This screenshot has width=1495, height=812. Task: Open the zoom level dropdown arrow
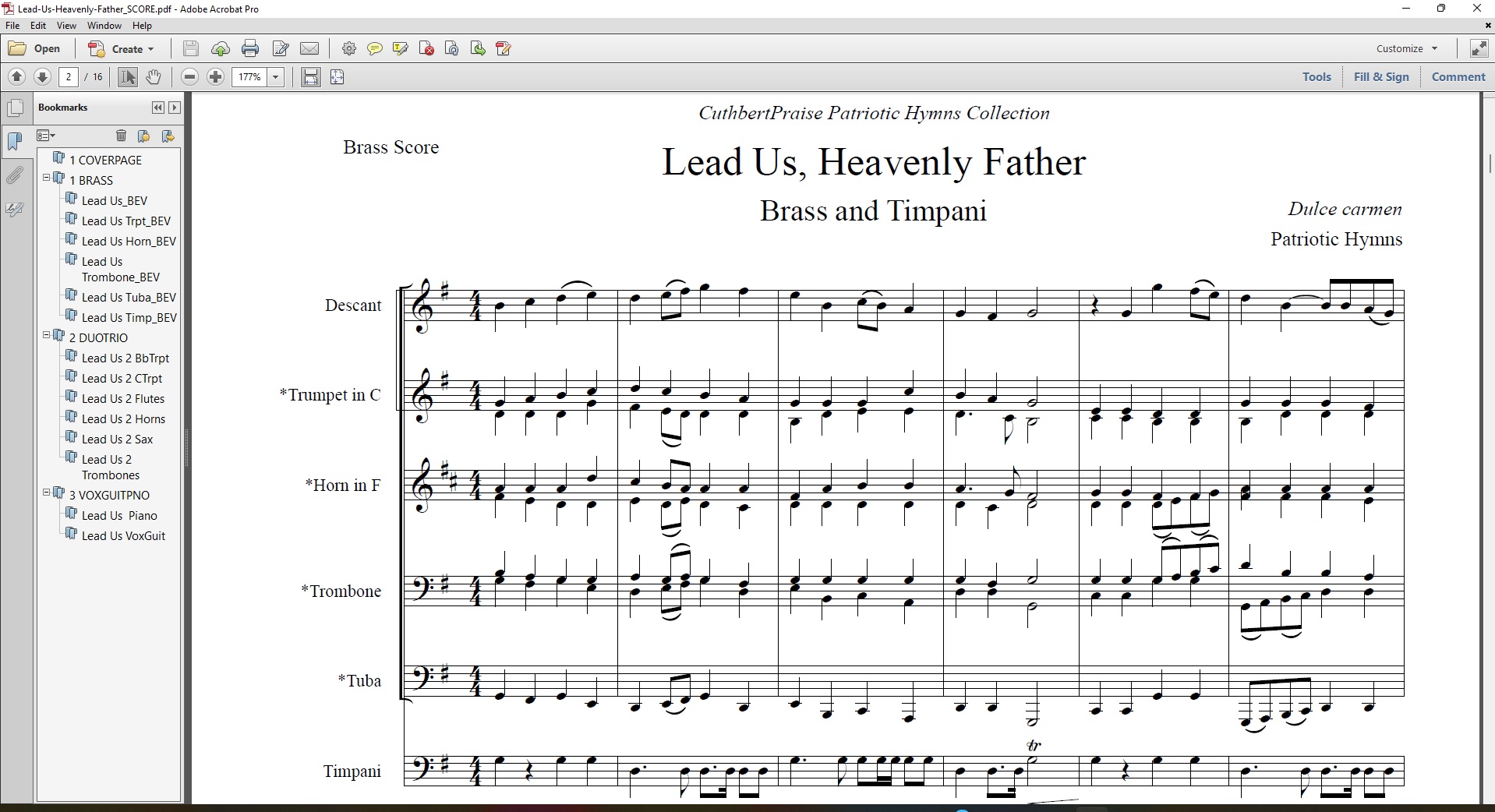click(275, 76)
